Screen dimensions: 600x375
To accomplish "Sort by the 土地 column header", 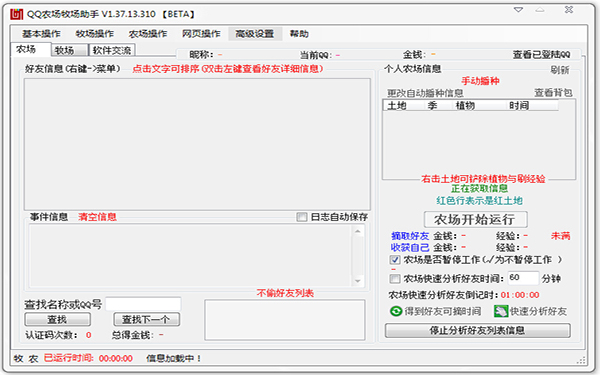I will pos(403,106).
